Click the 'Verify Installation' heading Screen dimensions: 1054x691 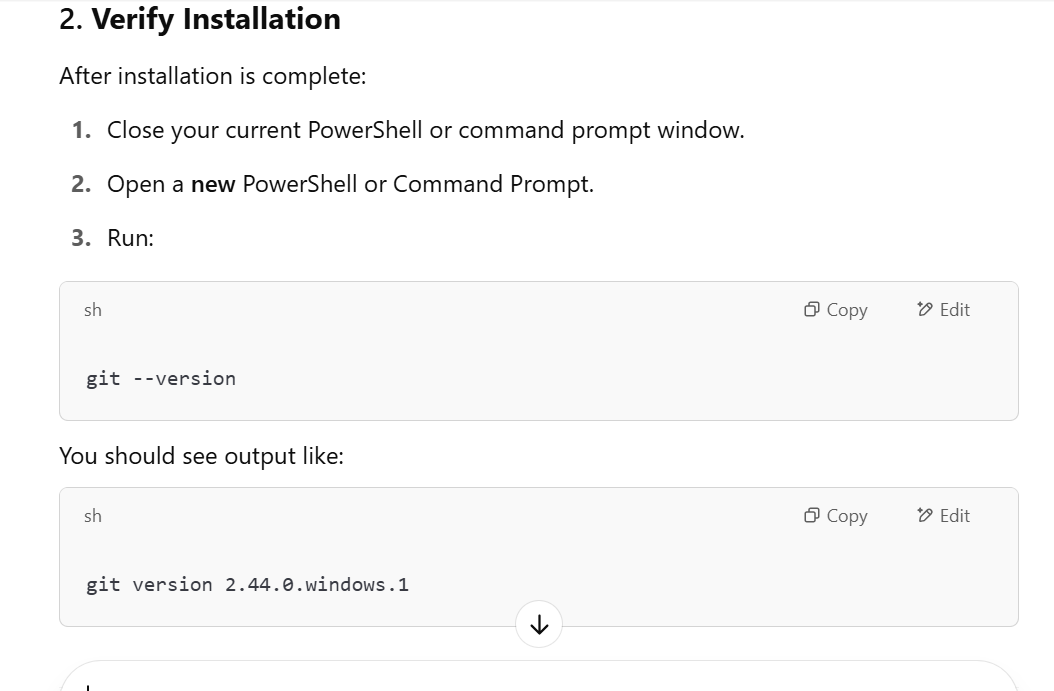(x=216, y=19)
